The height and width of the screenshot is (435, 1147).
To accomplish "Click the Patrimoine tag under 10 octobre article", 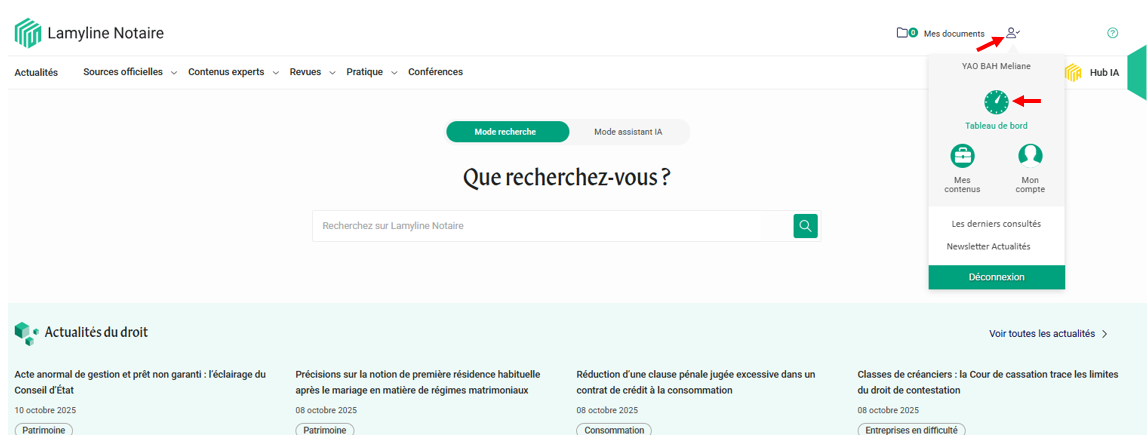I will click(44, 430).
